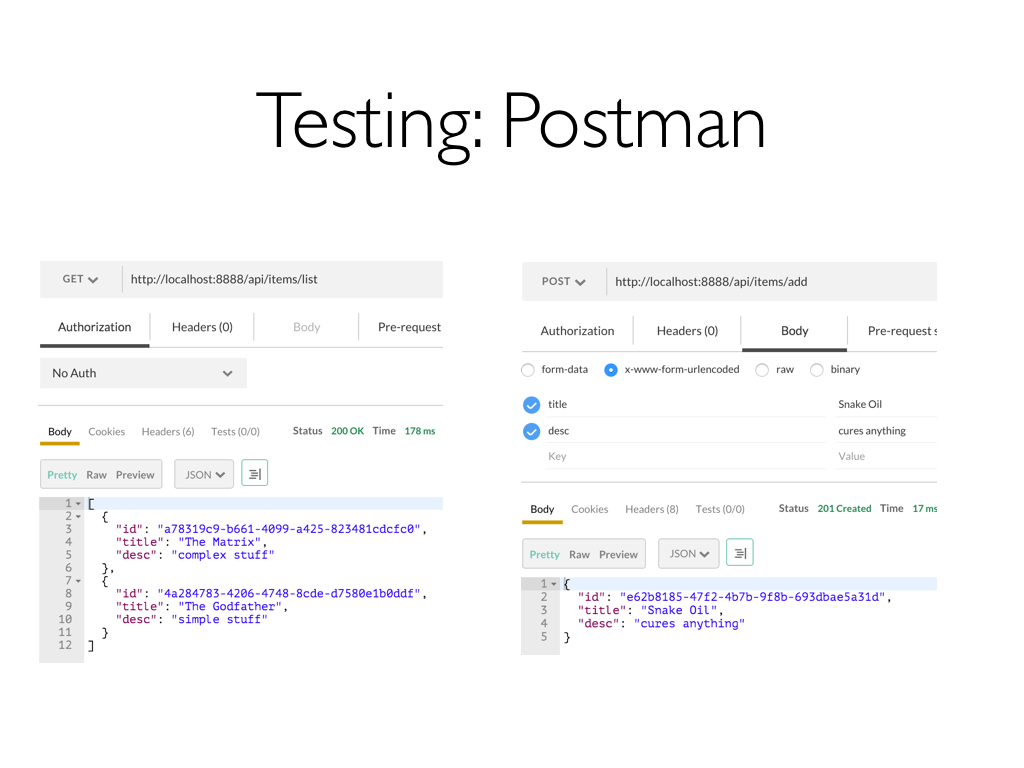Click the id value starting a78319c9
Viewport: 1024px width, 768px height.
tap(289, 529)
